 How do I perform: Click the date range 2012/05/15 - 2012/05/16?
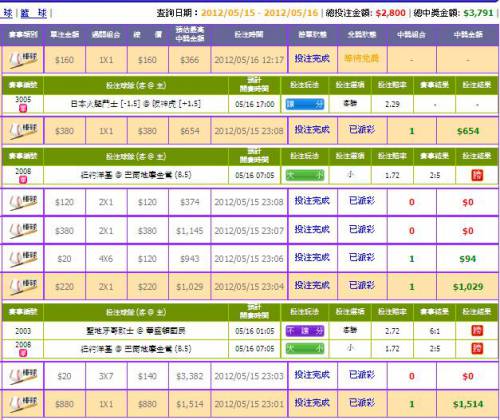pyautogui.click(x=260, y=13)
